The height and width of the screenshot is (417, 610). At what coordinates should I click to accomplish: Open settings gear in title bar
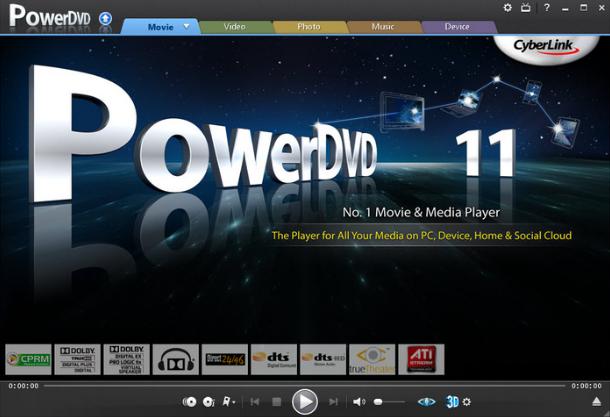507,7
